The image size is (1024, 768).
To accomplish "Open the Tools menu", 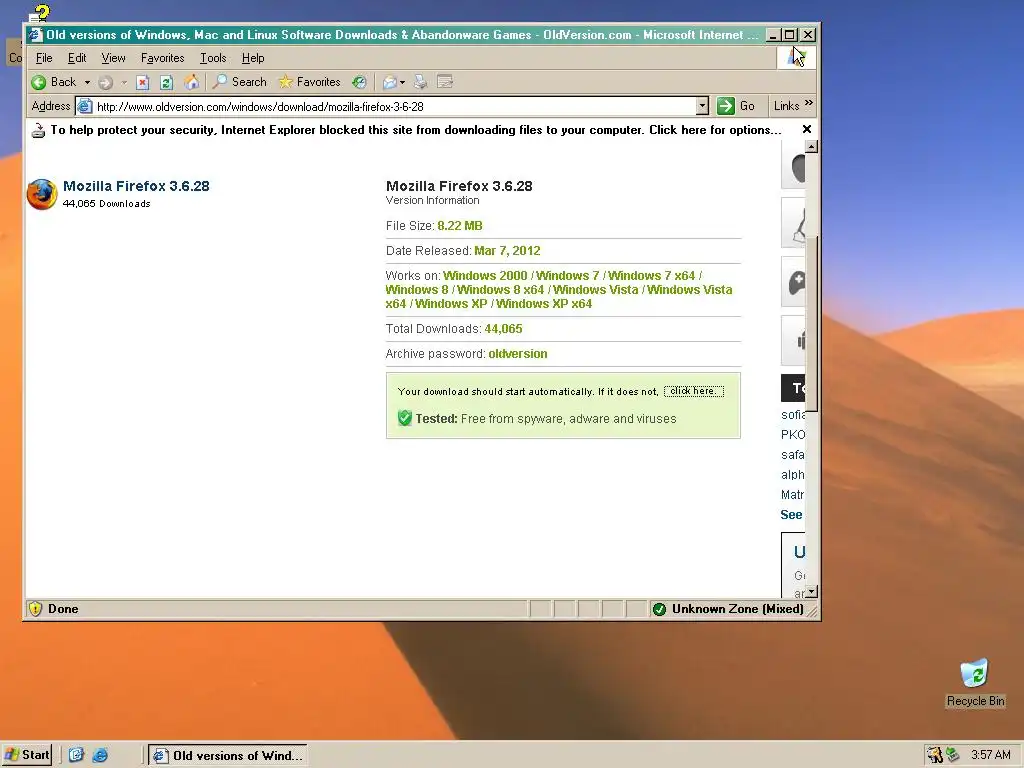I will (213, 58).
